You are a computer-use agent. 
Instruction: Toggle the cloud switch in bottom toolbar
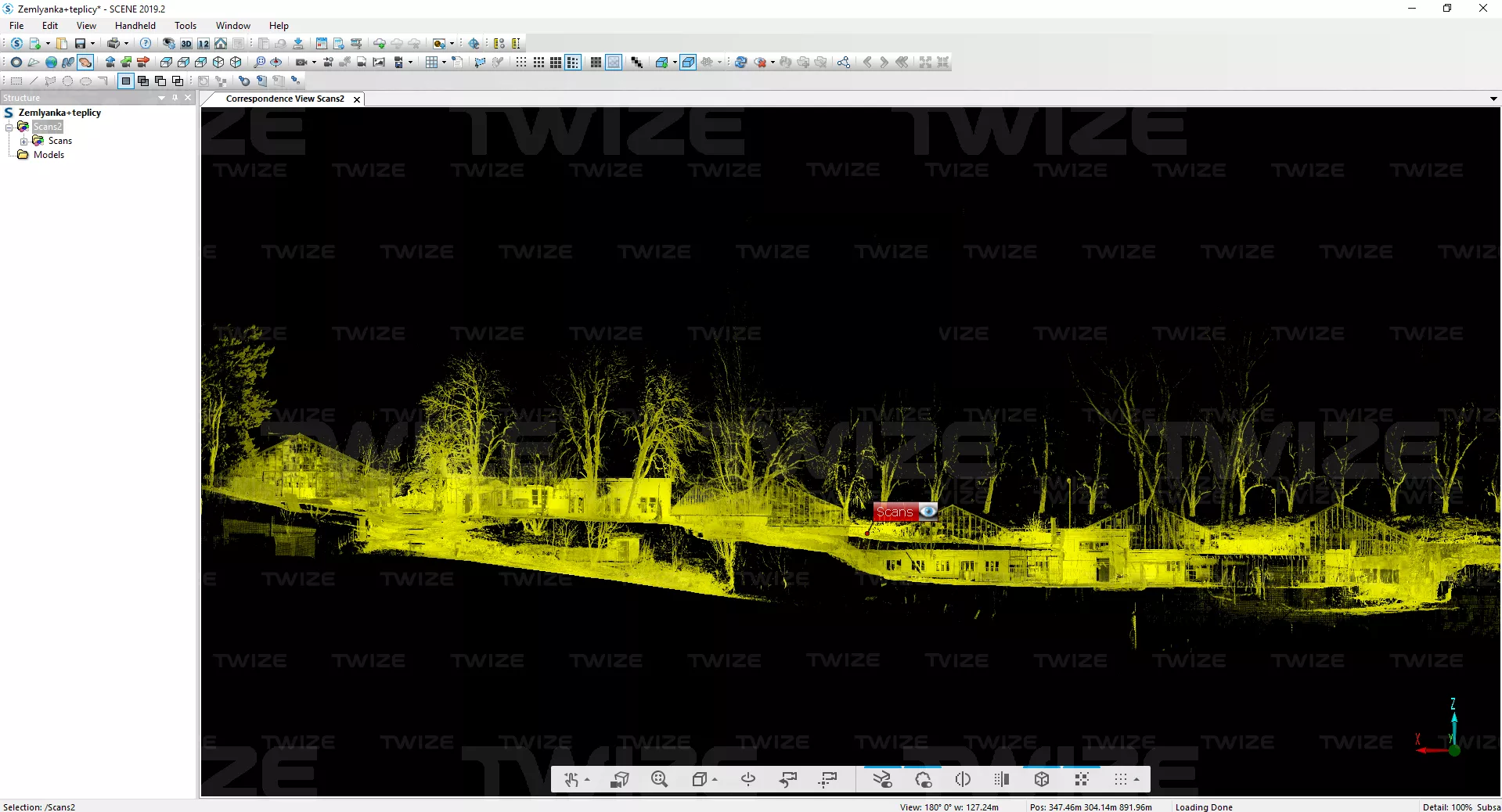(x=923, y=779)
